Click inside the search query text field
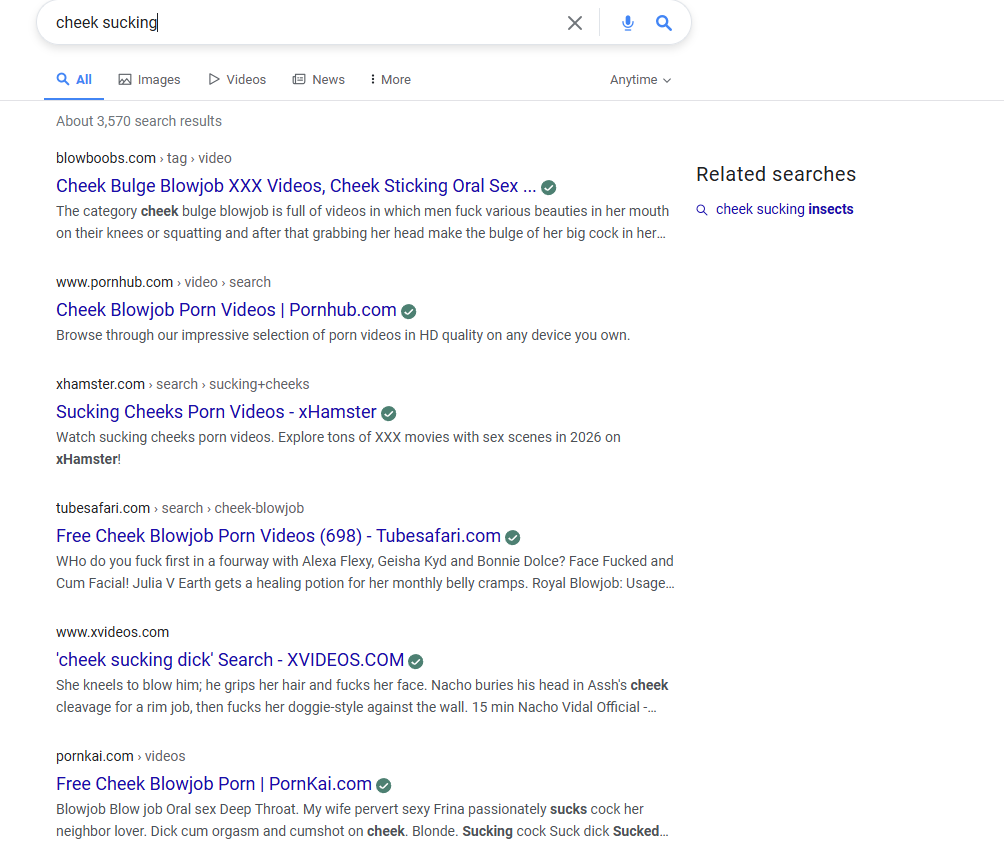This screenshot has width=1004, height=843. (x=300, y=23)
